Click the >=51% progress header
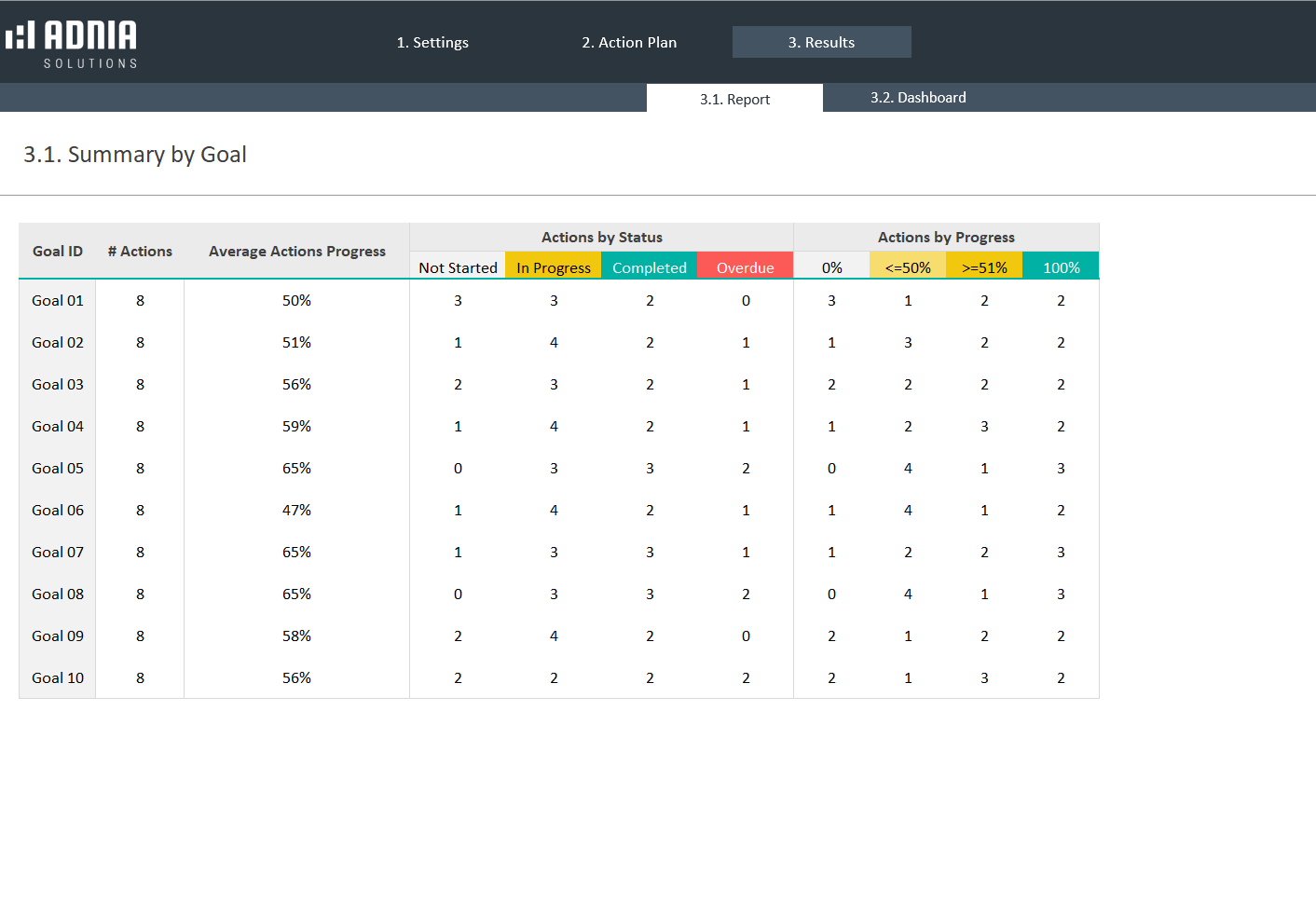 point(984,267)
